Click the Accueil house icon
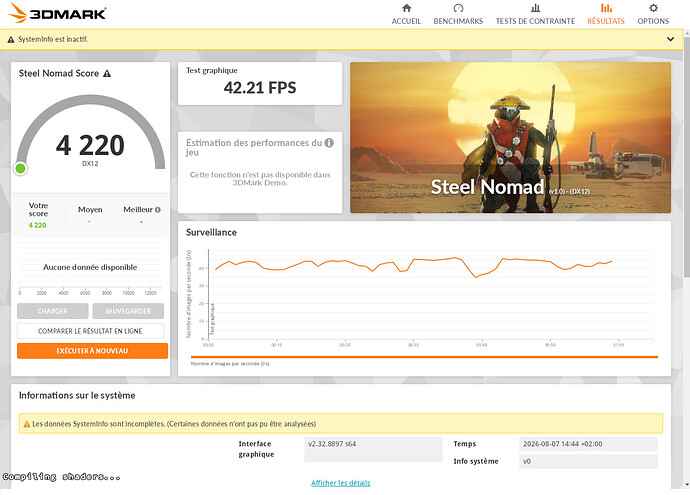This screenshot has height=495, width=690. [406, 8]
